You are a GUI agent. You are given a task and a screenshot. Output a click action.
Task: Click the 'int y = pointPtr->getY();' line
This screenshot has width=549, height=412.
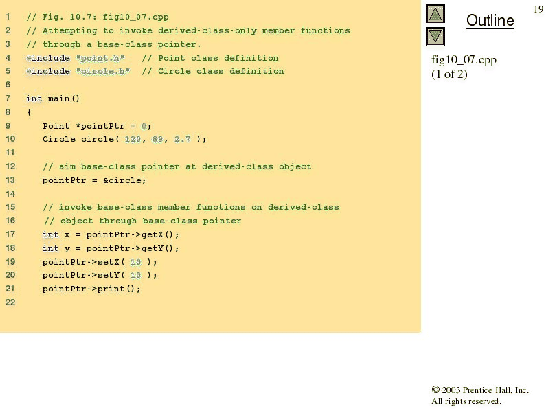pyautogui.click(x=111, y=248)
